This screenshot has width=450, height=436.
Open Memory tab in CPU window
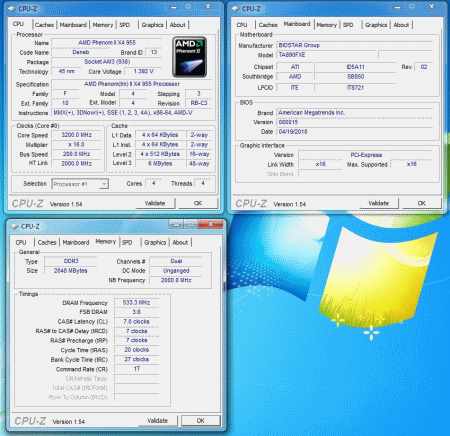103,25
